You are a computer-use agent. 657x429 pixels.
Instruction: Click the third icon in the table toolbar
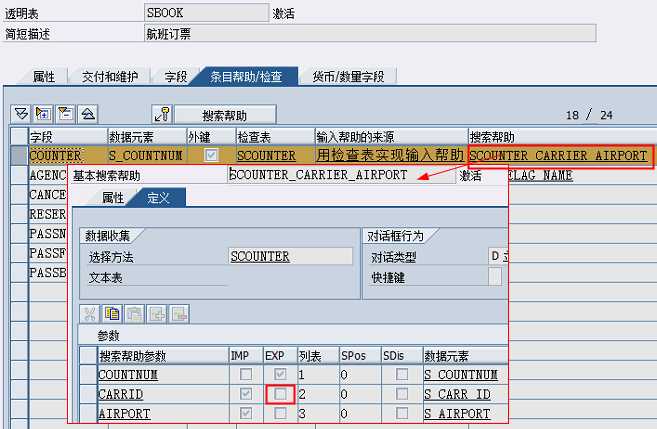coord(65,114)
